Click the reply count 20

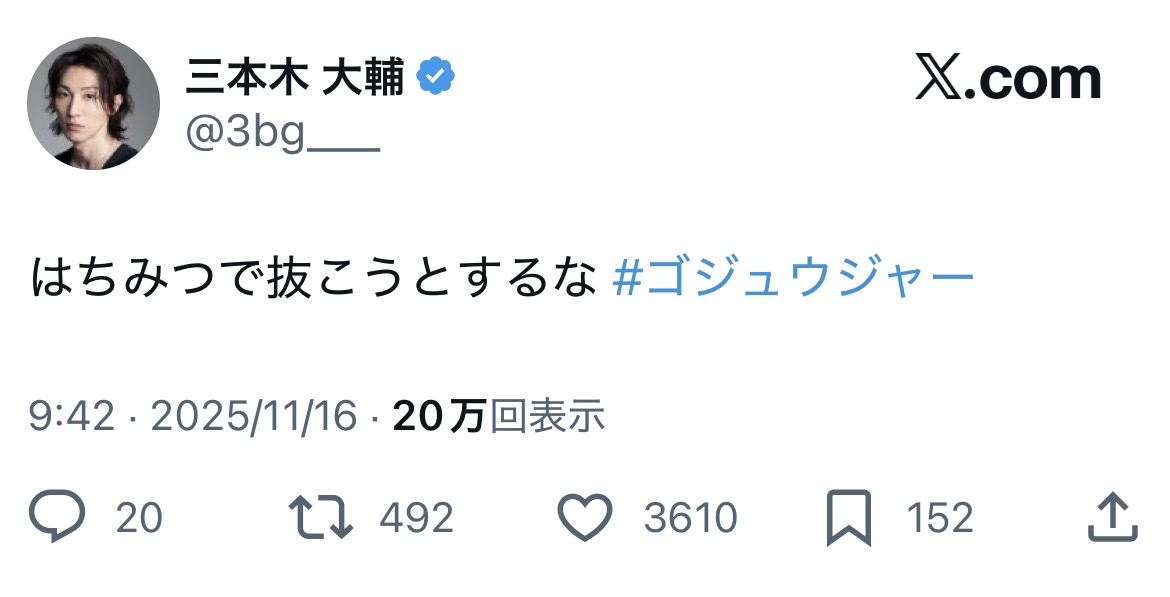click(x=139, y=519)
